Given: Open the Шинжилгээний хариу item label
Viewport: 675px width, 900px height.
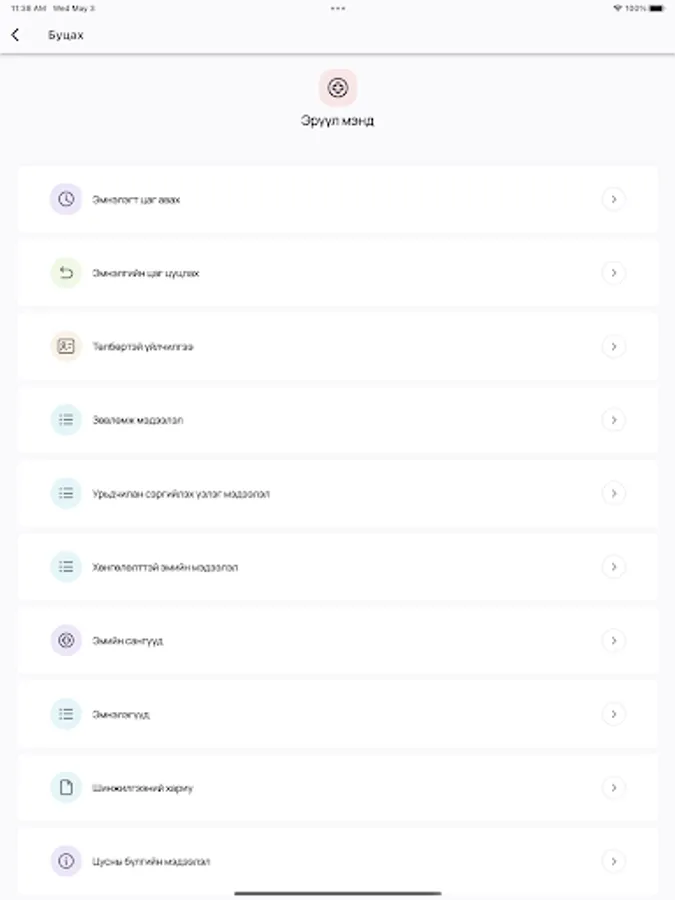Looking at the screenshot, I should pyautogui.click(x=142, y=788).
